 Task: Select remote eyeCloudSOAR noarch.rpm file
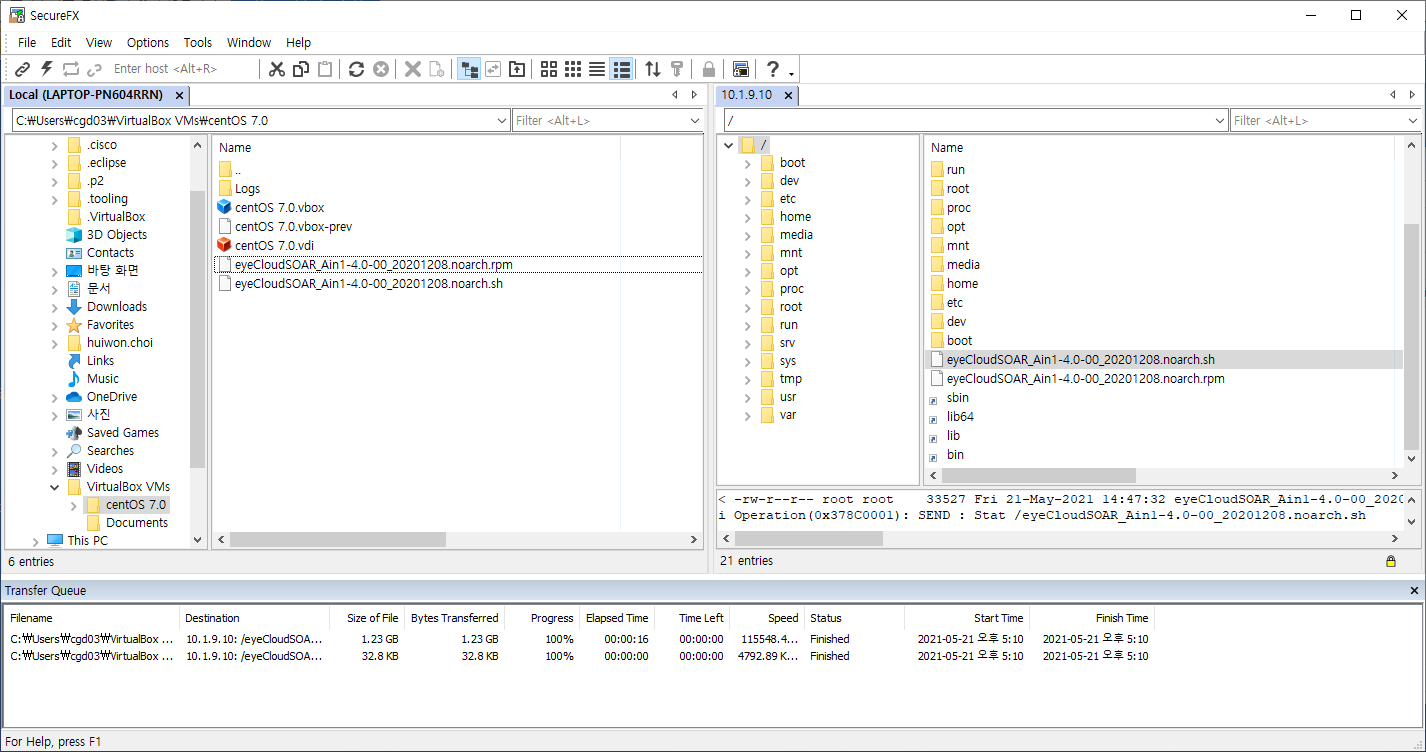pos(1085,379)
